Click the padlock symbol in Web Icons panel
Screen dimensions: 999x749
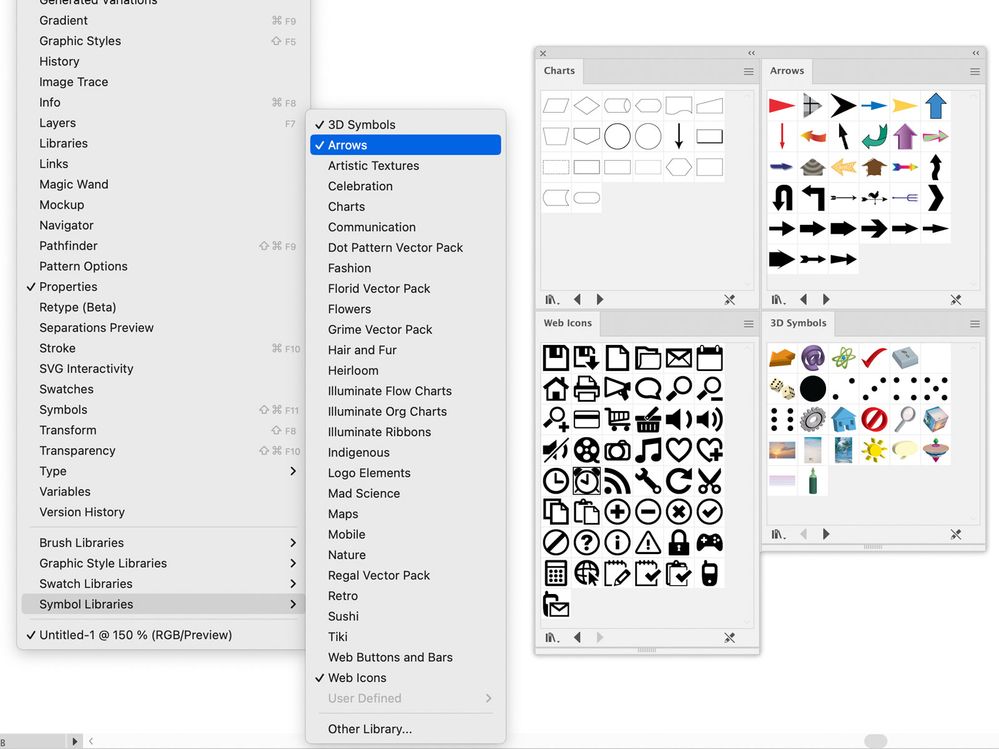click(677, 542)
